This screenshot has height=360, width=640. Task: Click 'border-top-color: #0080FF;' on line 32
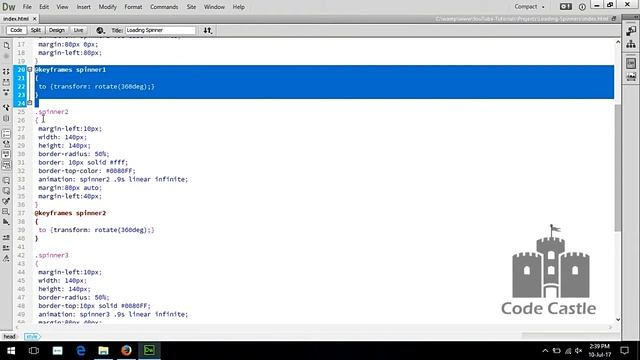[87, 171]
